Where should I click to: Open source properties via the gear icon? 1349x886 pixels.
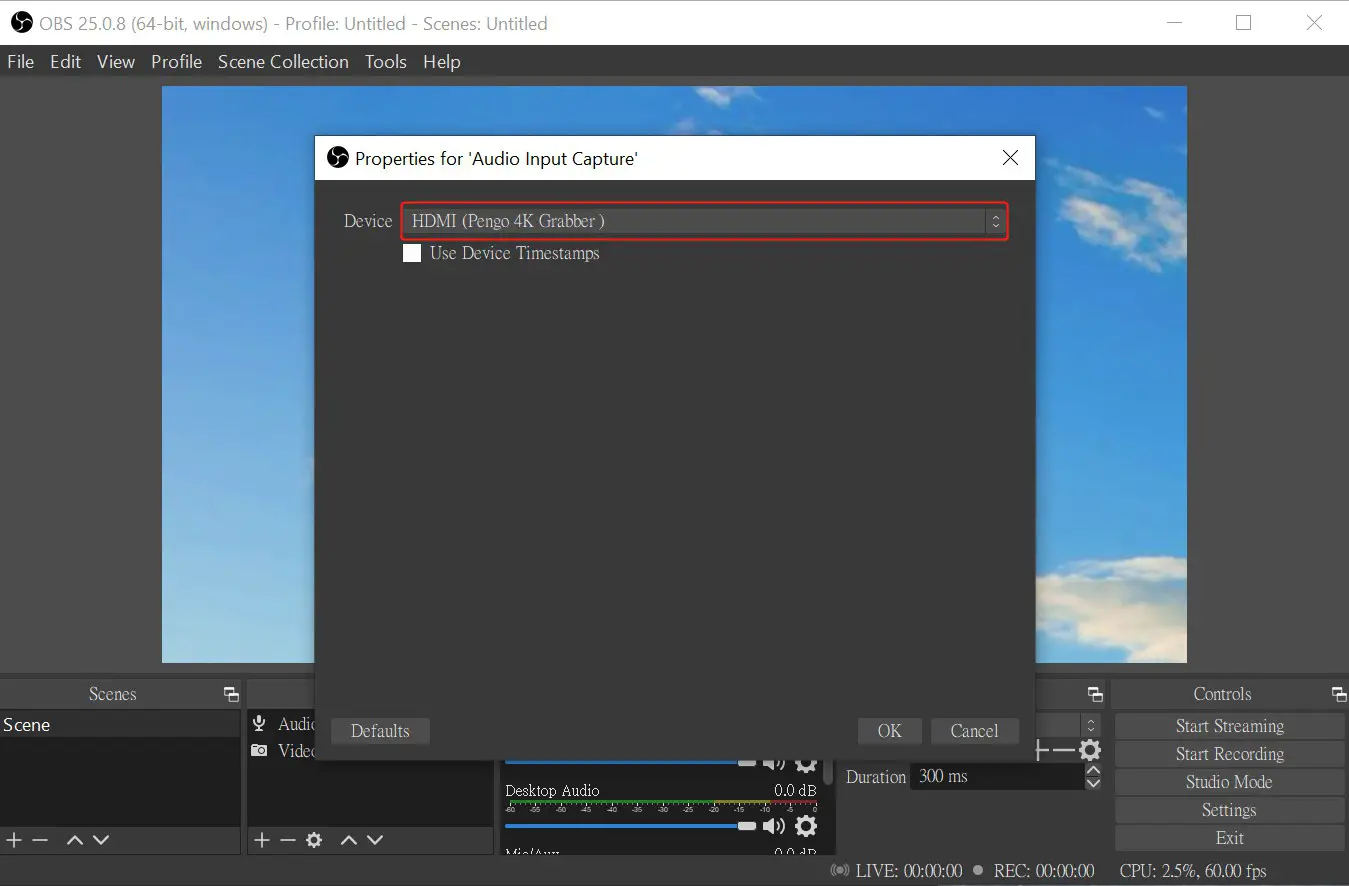[315, 841]
